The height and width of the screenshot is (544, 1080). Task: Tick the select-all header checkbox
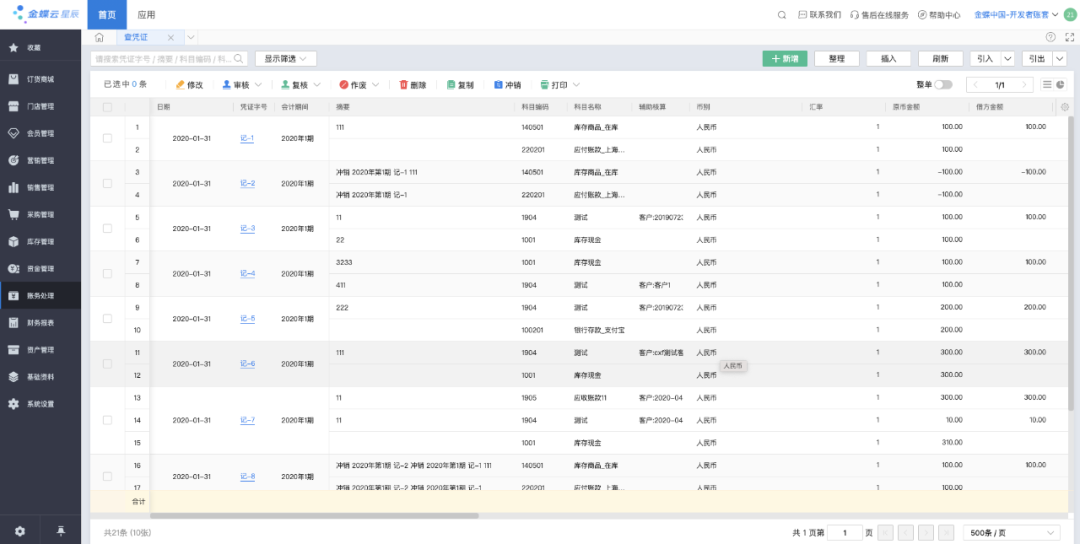[x=107, y=107]
